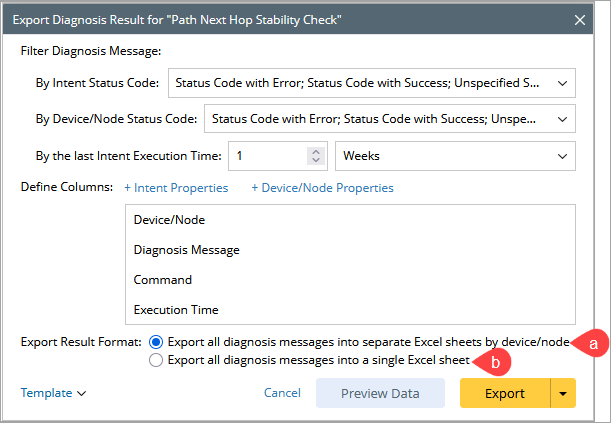Expand the Template menu

(x=53, y=393)
